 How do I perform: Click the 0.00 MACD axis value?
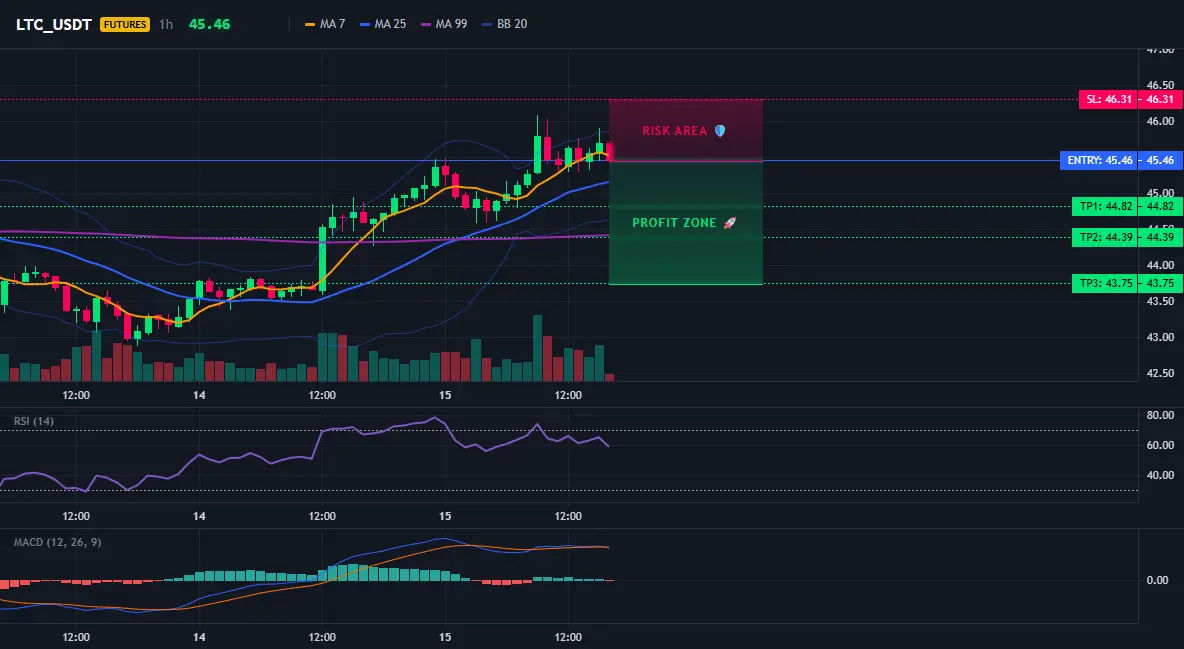(x=1158, y=580)
